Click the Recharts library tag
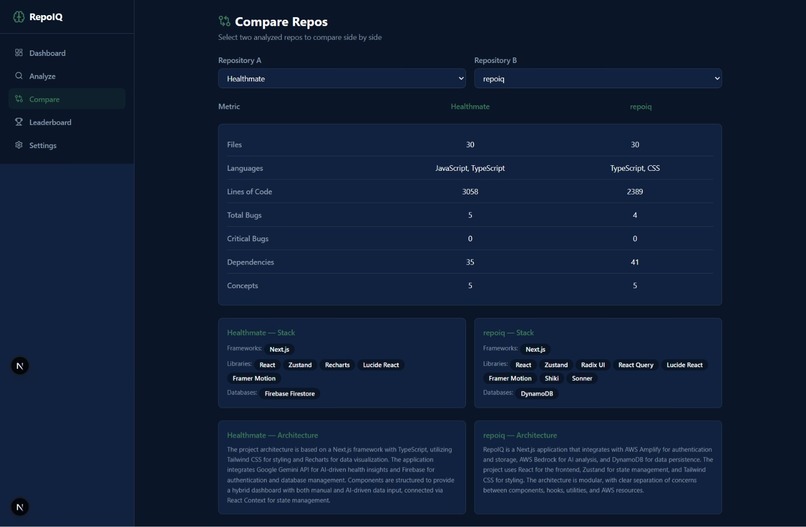Image resolution: width=806 pixels, height=527 pixels. pyautogui.click(x=337, y=365)
